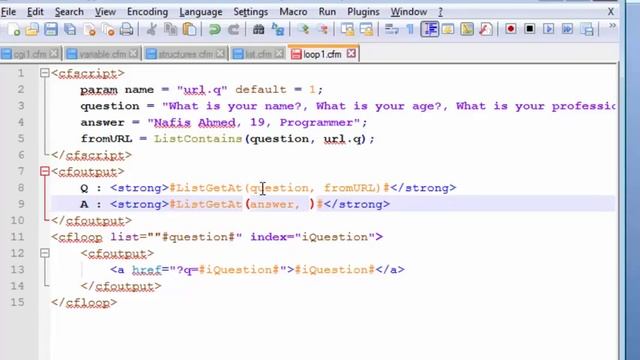
Task: Open the Search menu
Action: point(69,12)
